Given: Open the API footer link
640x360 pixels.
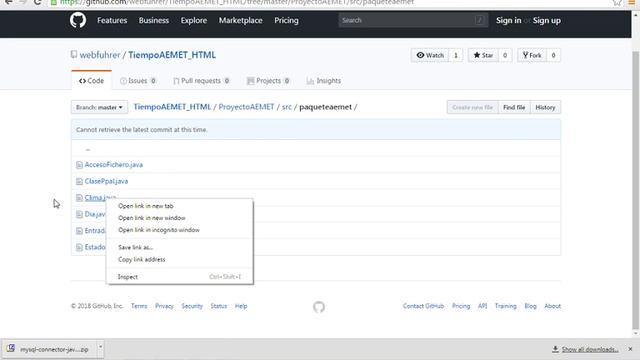Looking at the screenshot, I should [x=482, y=306].
